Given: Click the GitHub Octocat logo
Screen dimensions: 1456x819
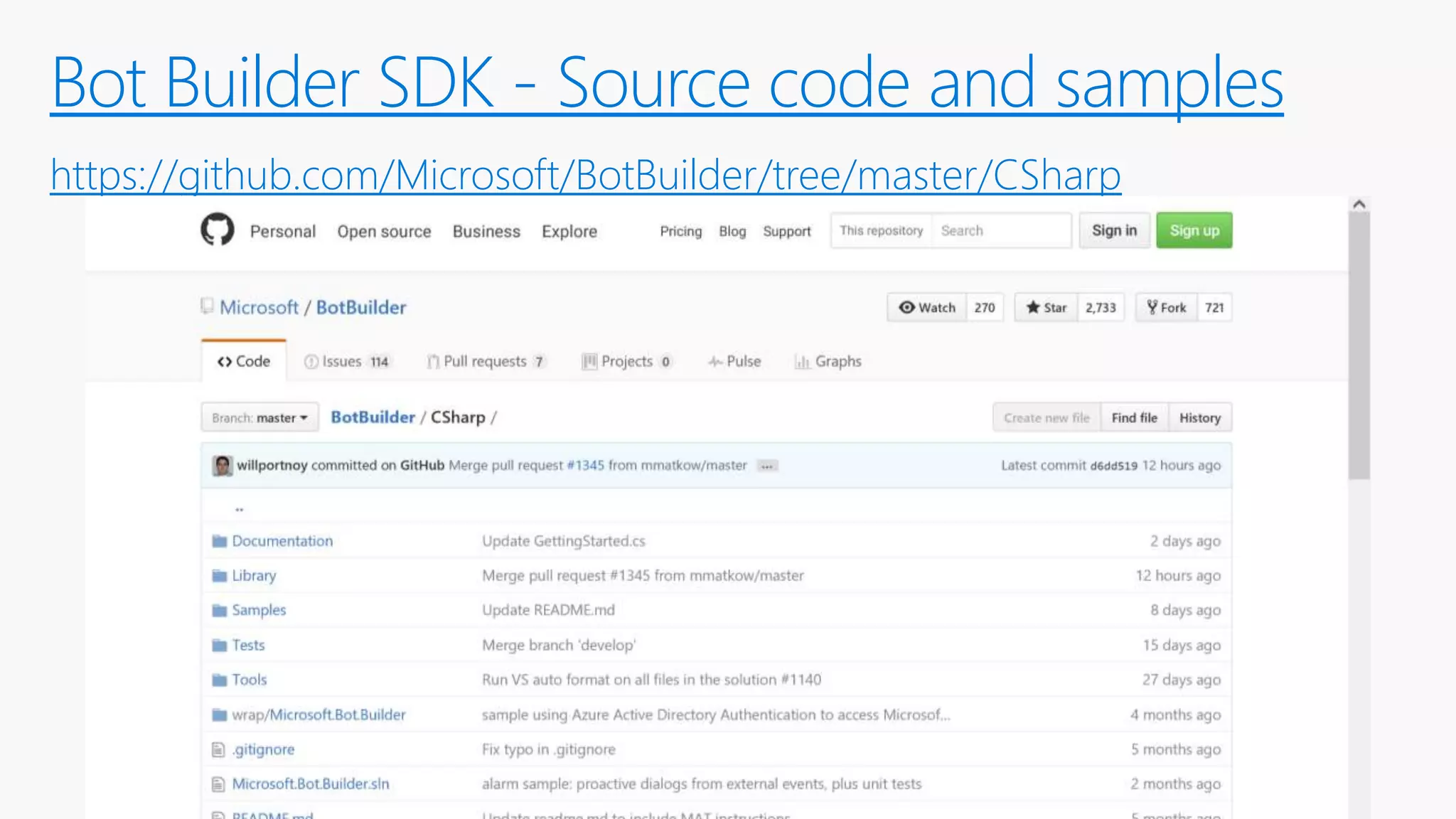Looking at the screenshot, I should click(x=217, y=230).
